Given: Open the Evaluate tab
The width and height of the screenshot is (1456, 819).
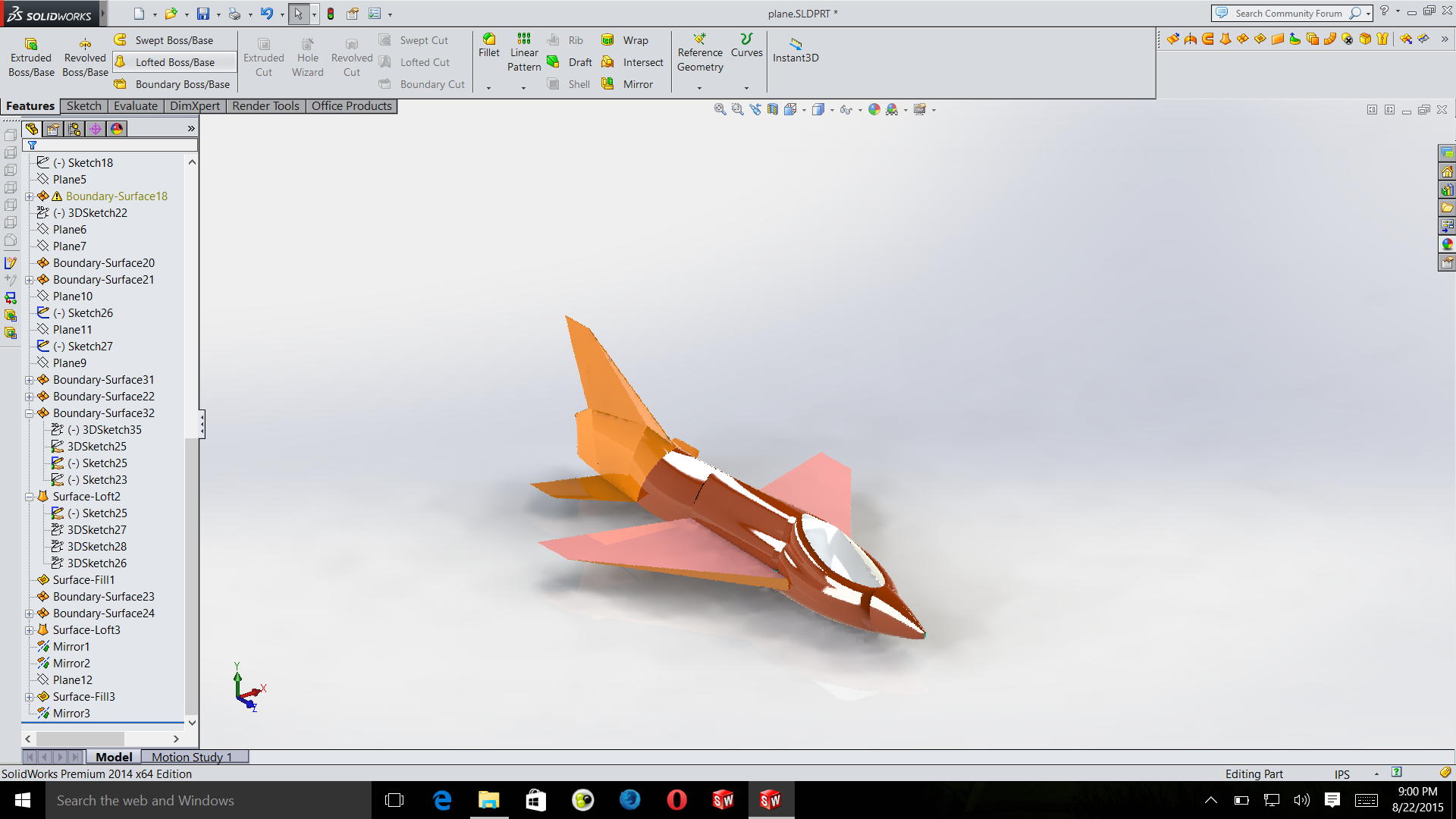Looking at the screenshot, I should click(x=136, y=106).
